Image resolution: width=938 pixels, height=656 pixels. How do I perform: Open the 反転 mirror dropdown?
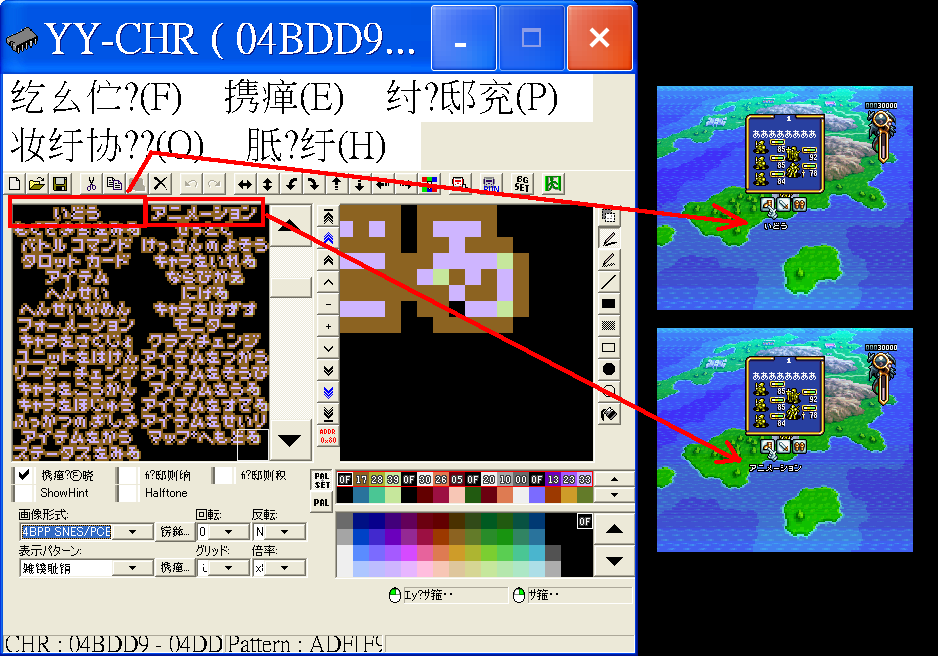[x=285, y=532]
